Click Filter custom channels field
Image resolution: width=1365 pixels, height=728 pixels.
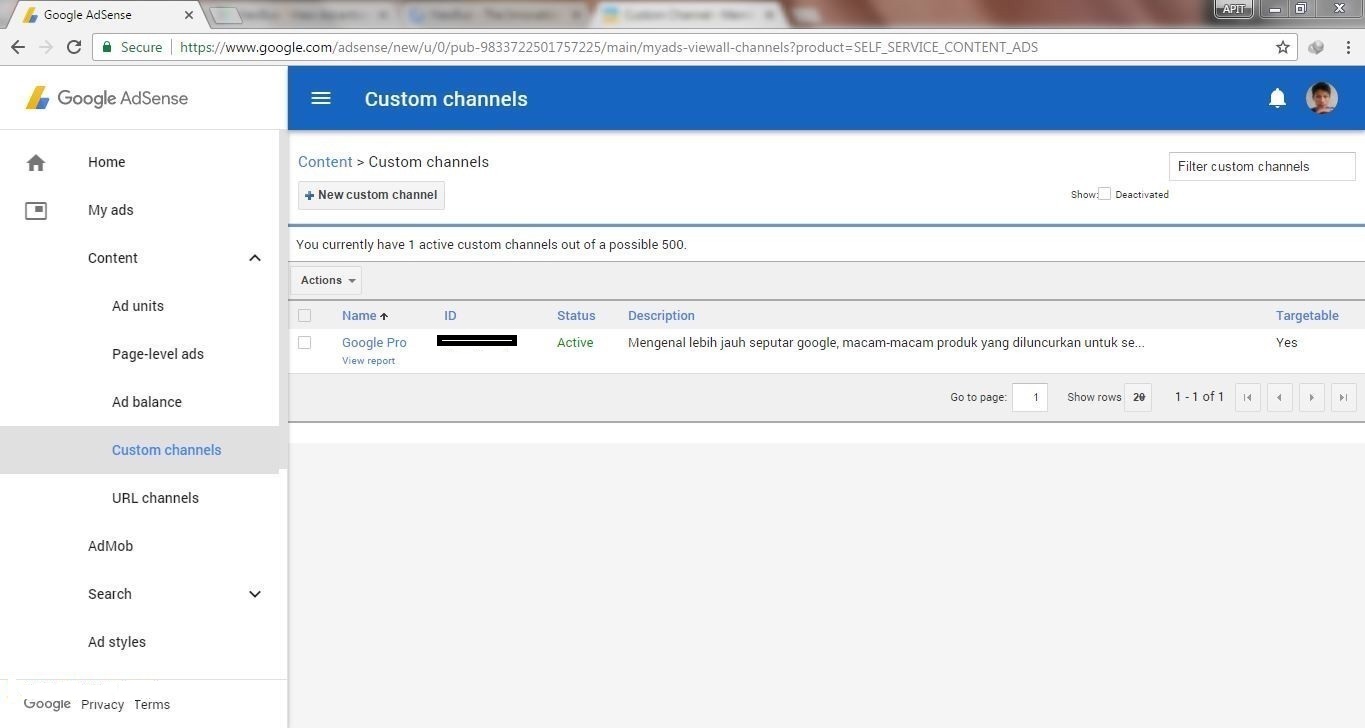1262,166
